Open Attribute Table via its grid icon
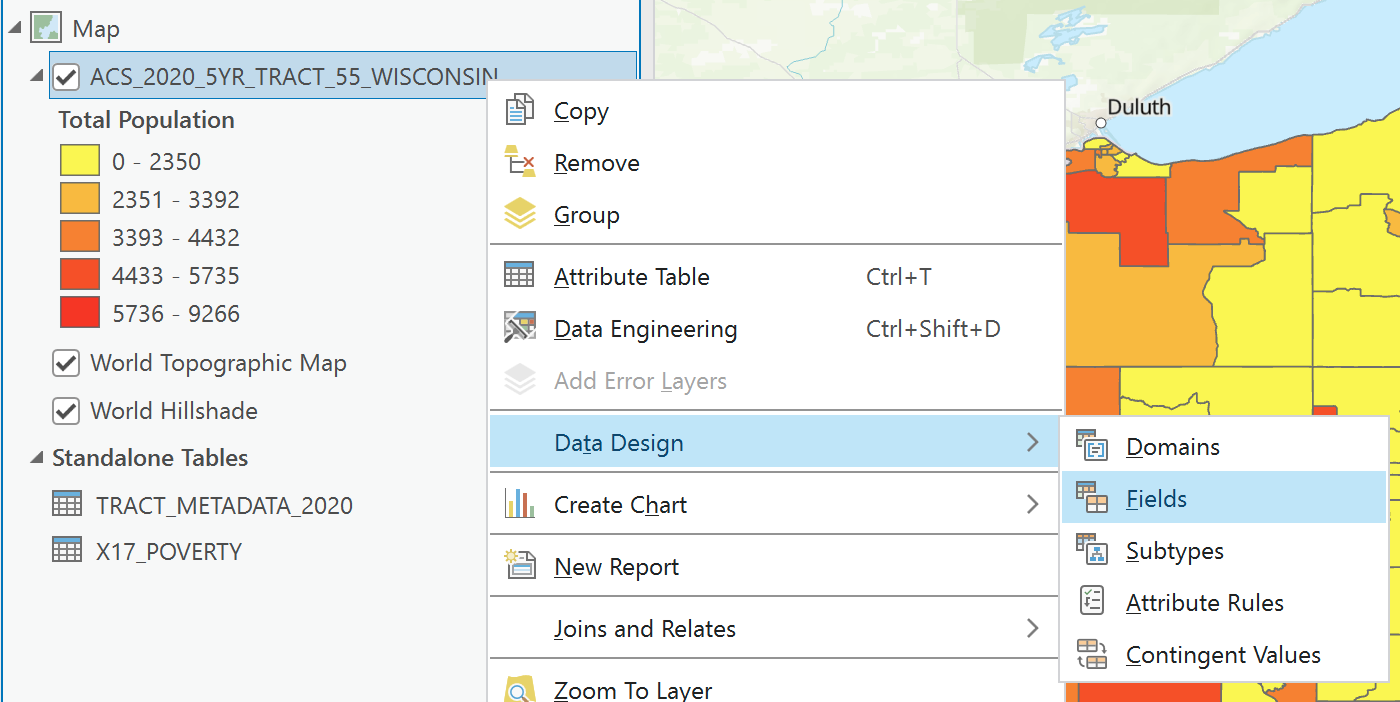This screenshot has height=702, width=1400. [520, 276]
